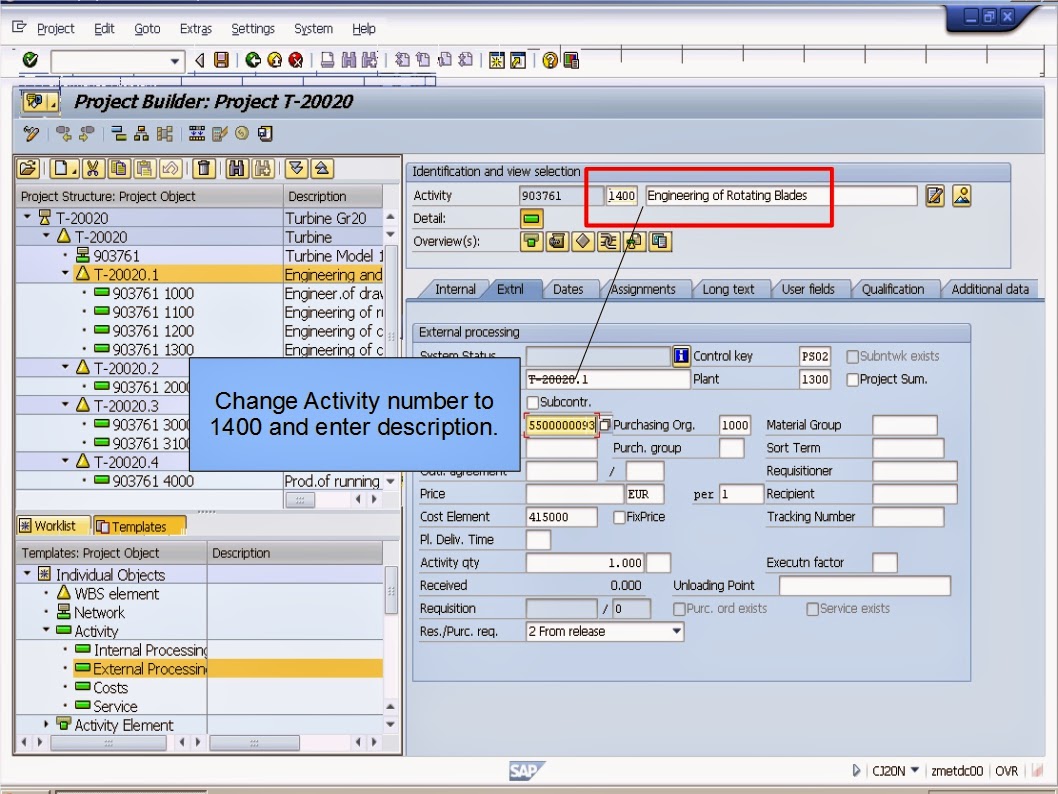Click the blue system status information icon

click(x=680, y=356)
